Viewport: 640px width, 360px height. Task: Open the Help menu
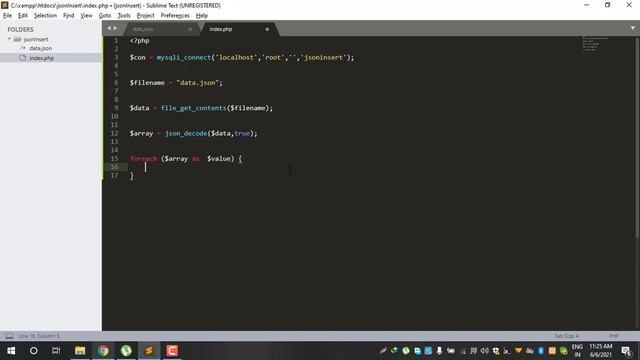coord(202,16)
